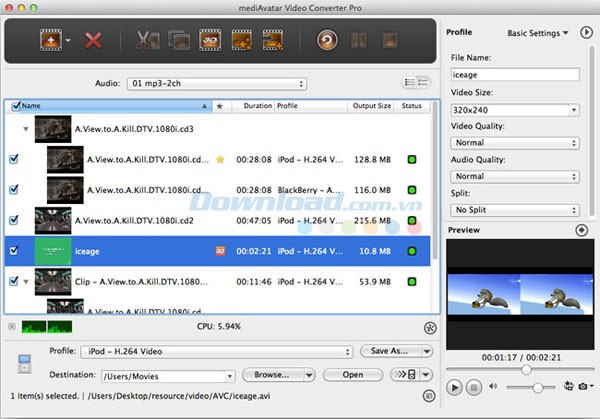Open the Add File dropdown arrow
Image resolution: width=600 pixels, height=419 pixels.
pyautogui.click(x=68, y=40)
